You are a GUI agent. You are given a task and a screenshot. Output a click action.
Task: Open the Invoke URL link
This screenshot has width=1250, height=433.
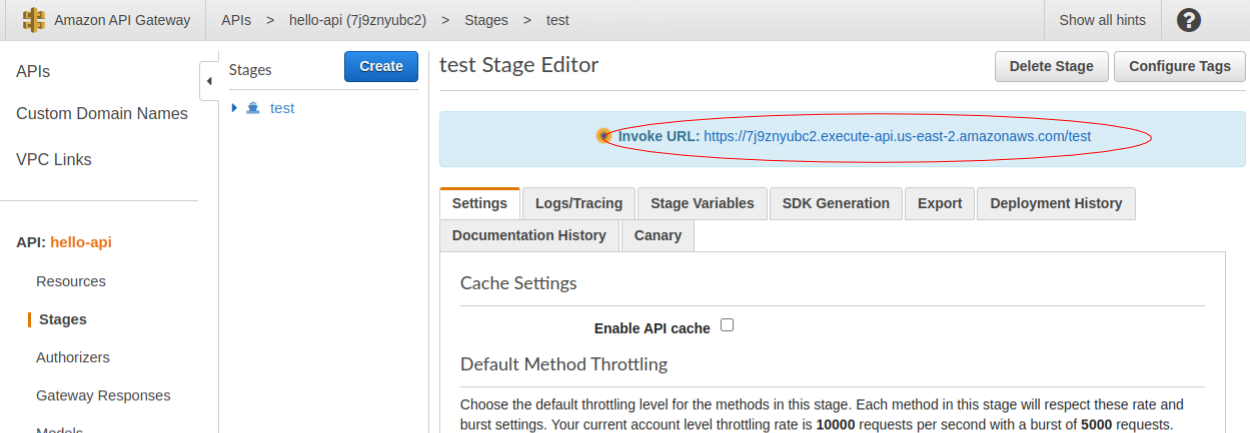(897, 136)
